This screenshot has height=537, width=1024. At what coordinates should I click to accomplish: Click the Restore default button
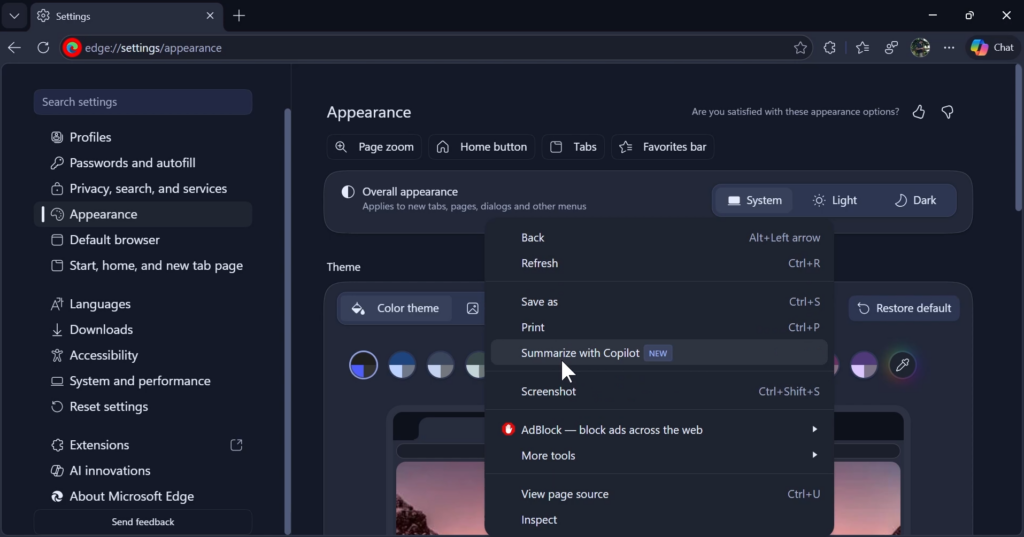pos(904,308)
